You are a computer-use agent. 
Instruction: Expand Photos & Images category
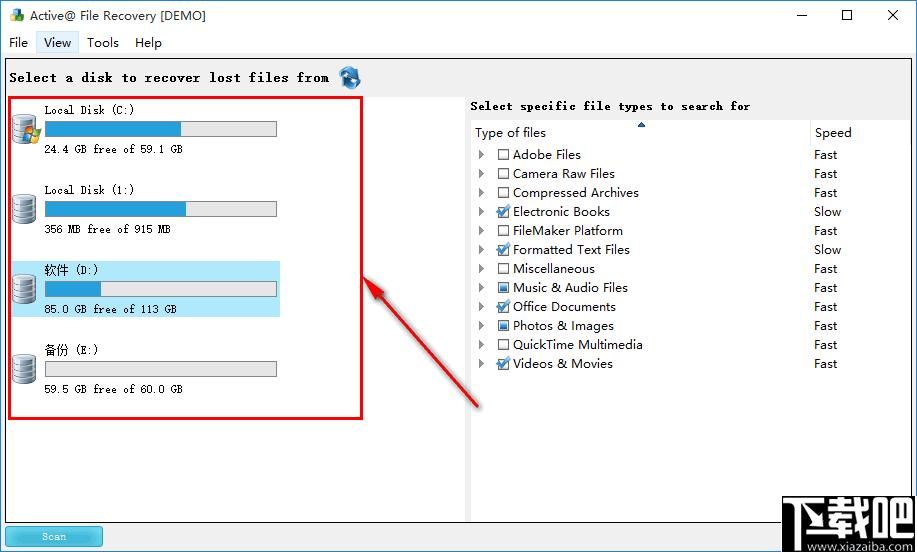coord(481,326)
